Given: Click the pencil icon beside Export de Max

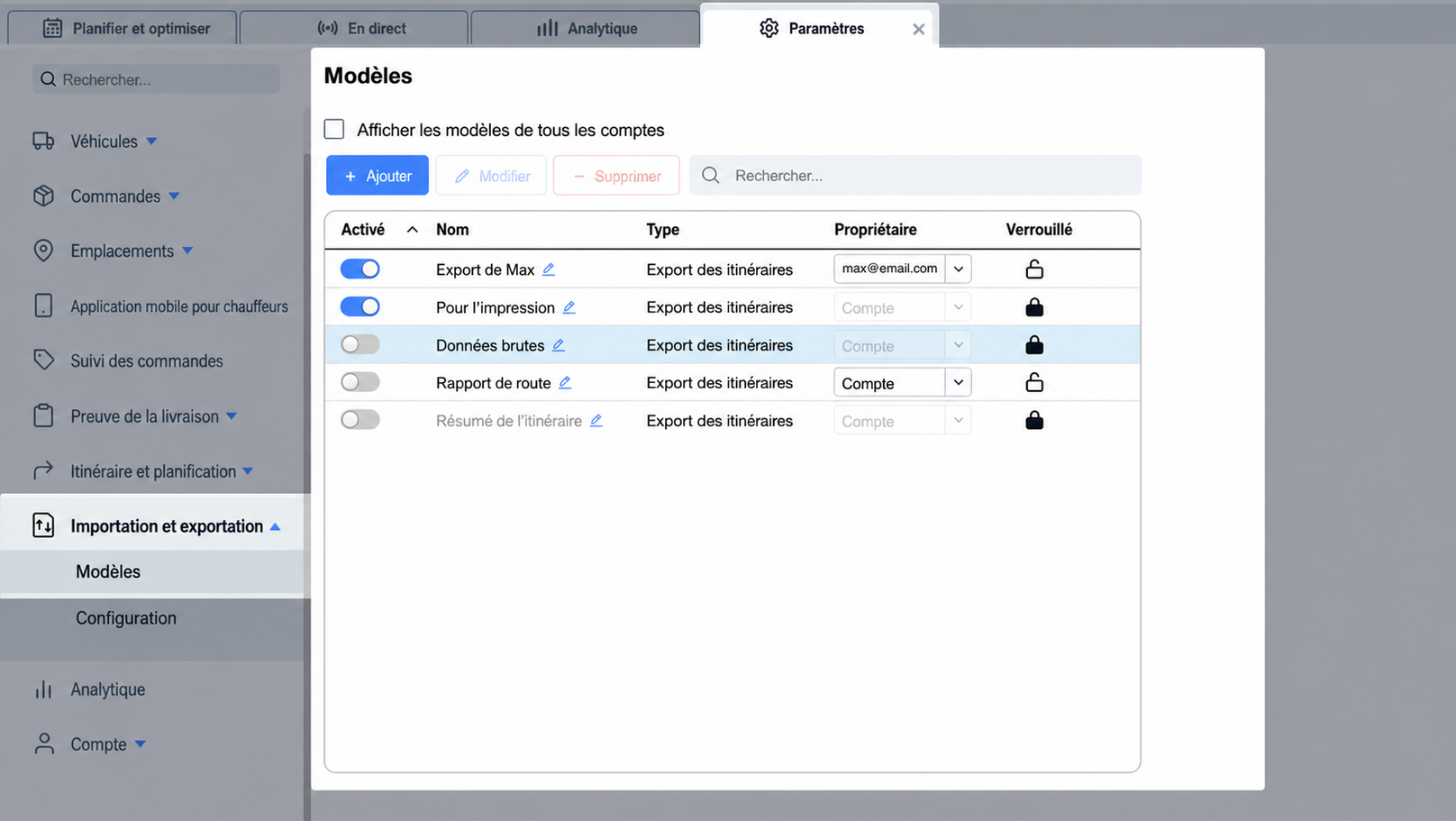Looking at the screenshot, I should [x=549, y=269].
